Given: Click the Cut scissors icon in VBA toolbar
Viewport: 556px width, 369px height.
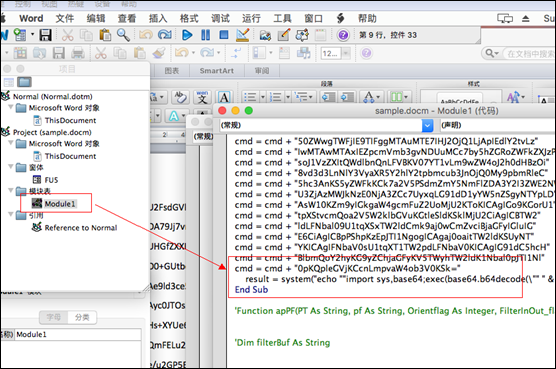Looking at the screenshot, I should click(67, 35).
